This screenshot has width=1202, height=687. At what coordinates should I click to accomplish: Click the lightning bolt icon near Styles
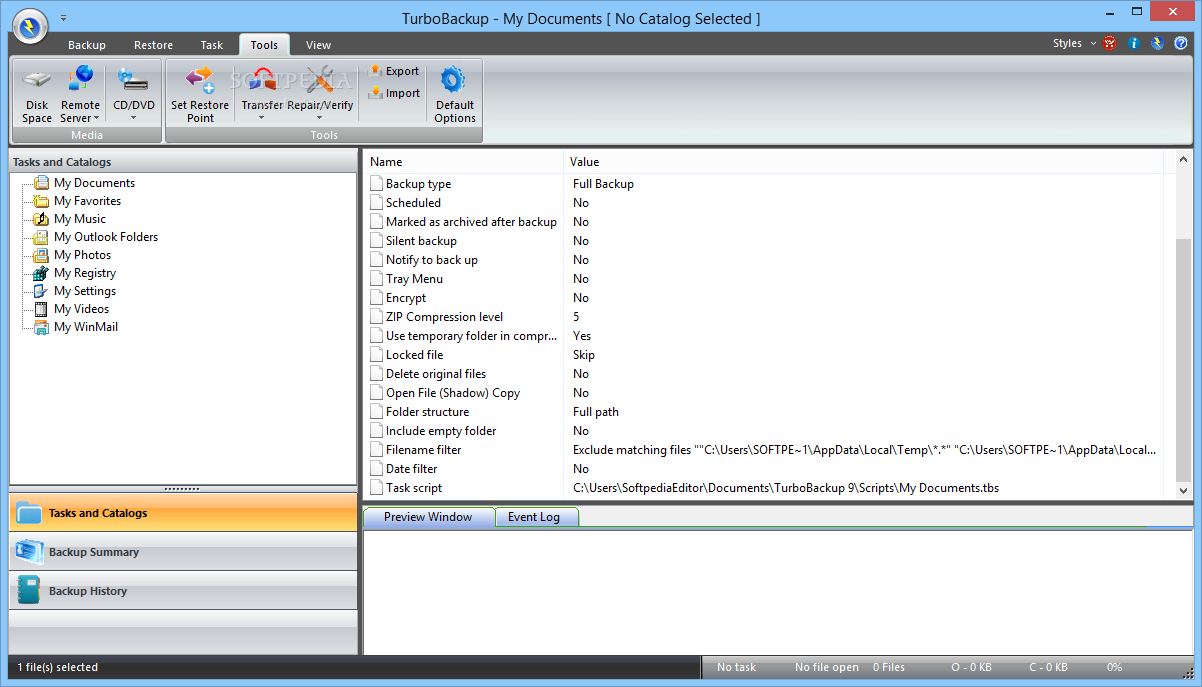tap(1157, 43)
